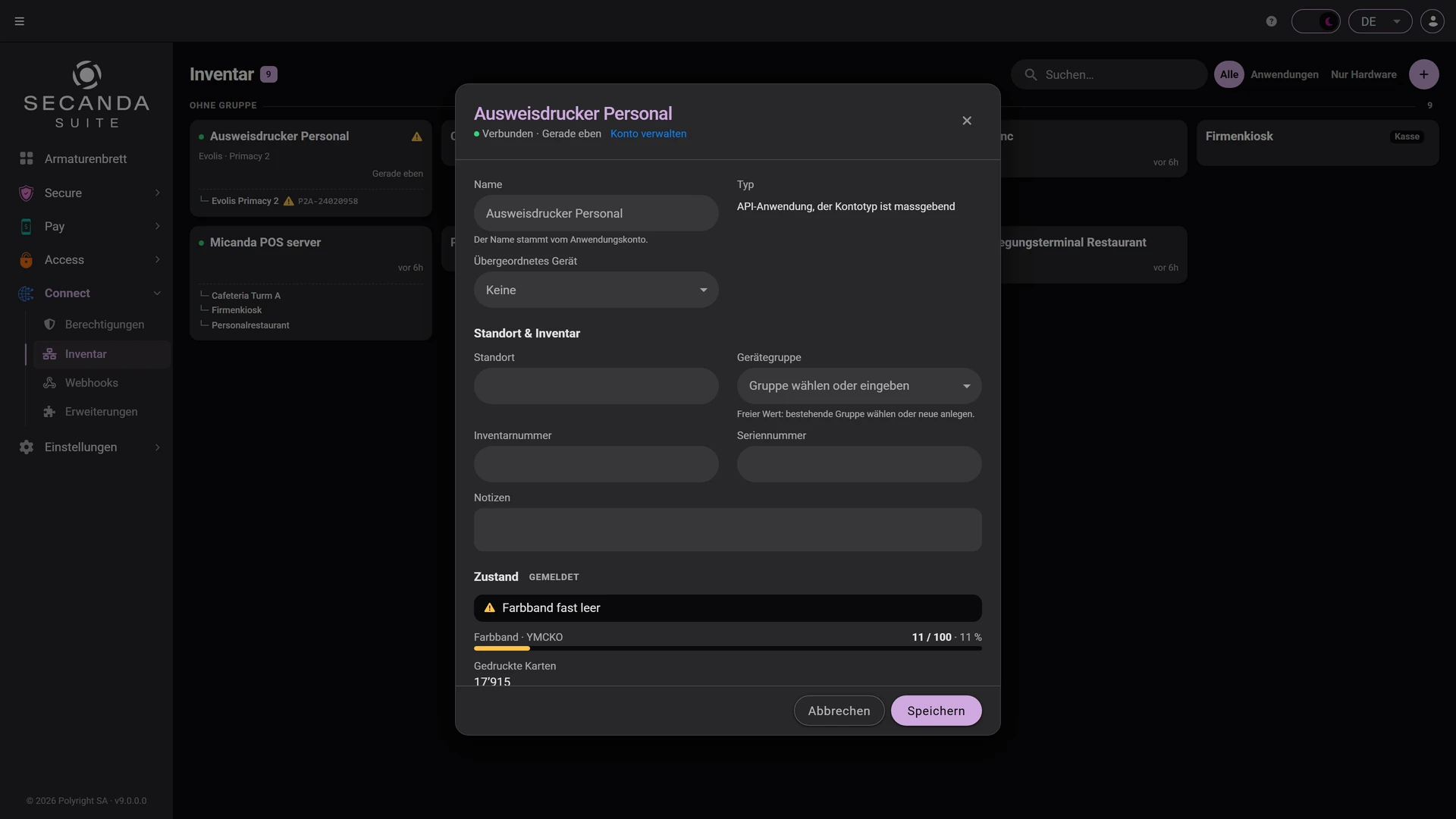This screenshot has height=819, width=1456.
Task: Select the Alle filter
Action: (1229, 74)
